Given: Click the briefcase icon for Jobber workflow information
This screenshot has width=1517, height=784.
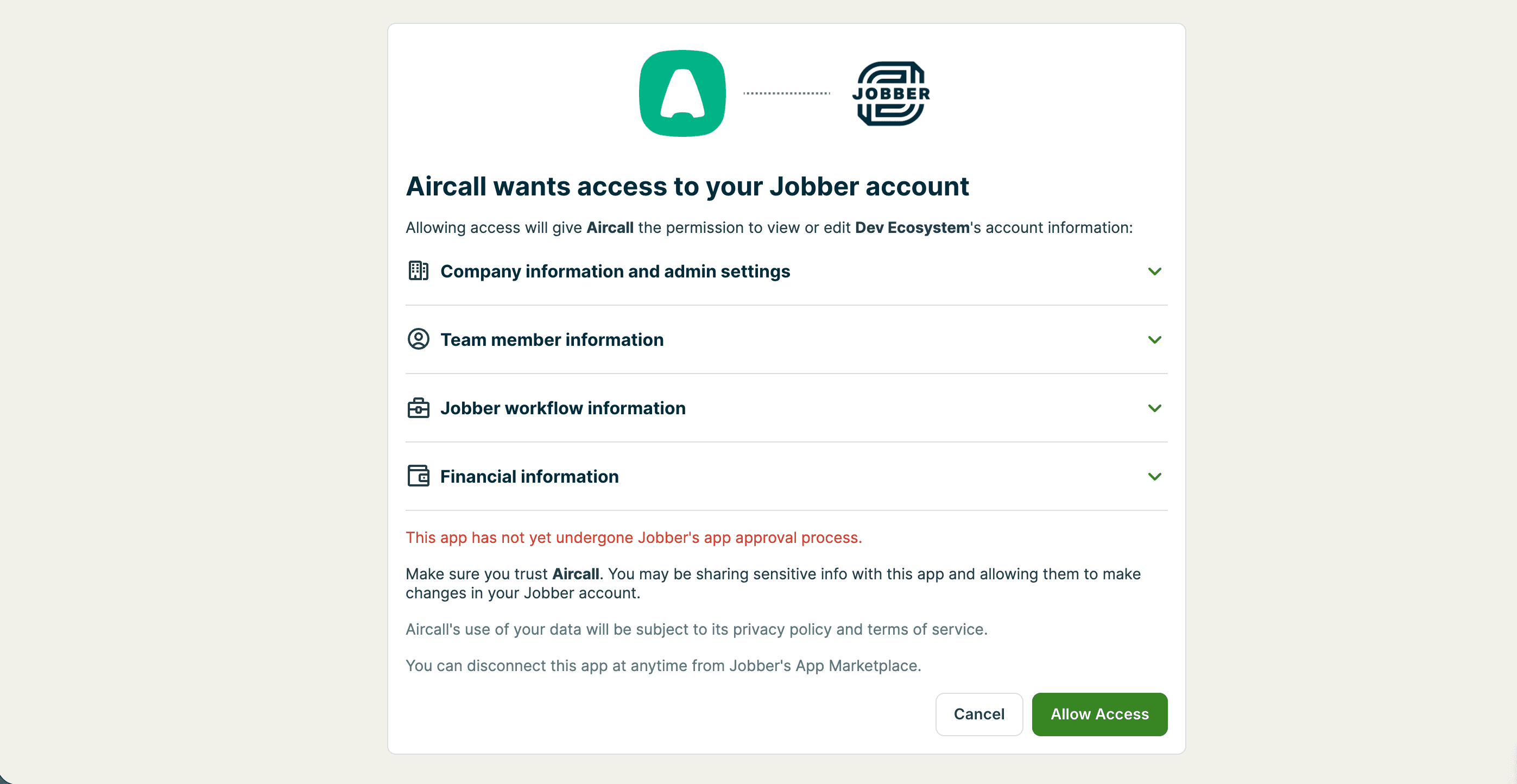Looking at the screenshot, I should 419,408.
